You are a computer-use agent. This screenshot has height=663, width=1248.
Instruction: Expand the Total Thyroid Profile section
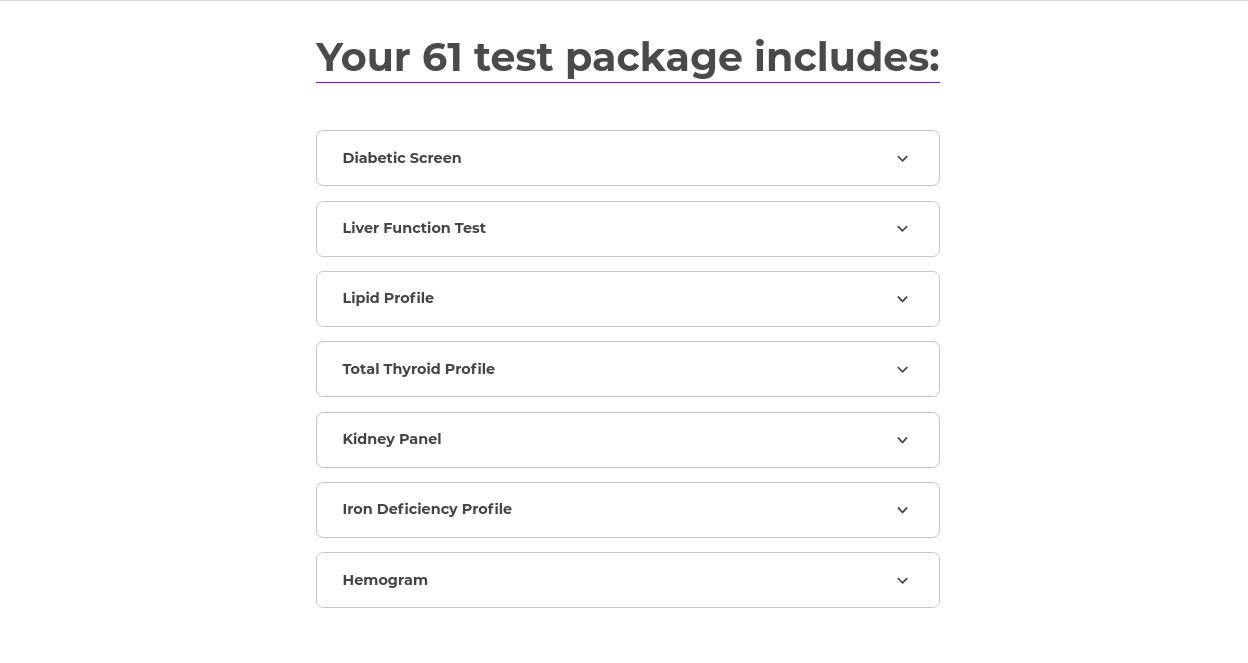point(627,369)
